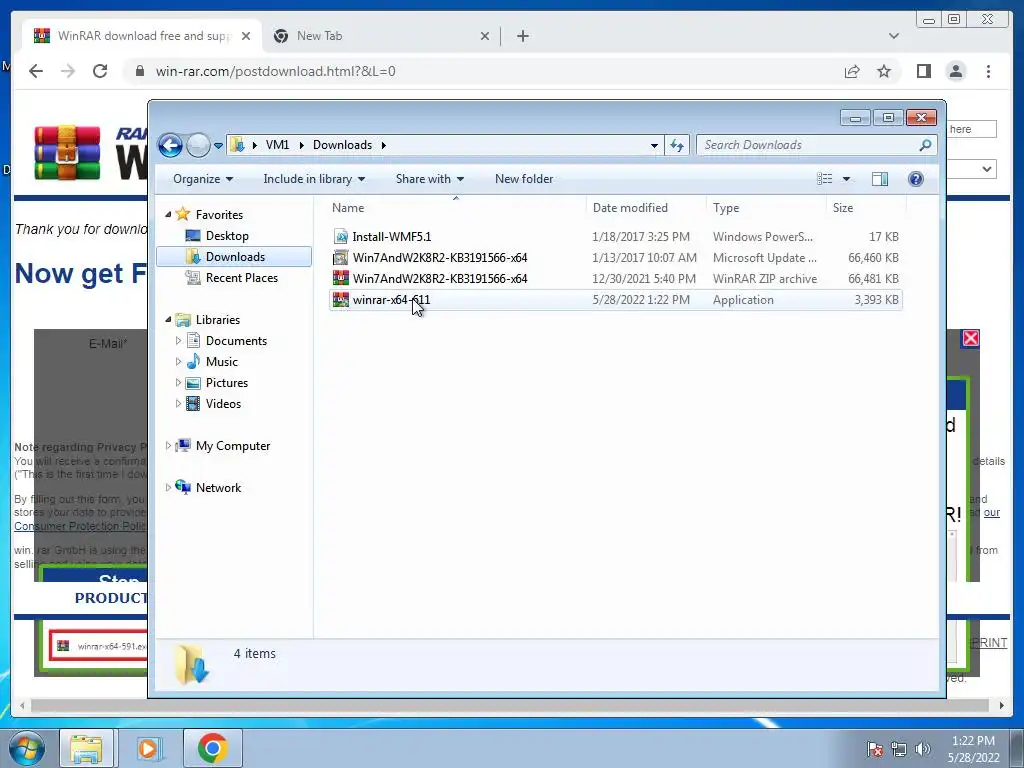This screenshot has width=1024, height=768.
Task: Select Desktop in Favorites
Action: point(227,236)
